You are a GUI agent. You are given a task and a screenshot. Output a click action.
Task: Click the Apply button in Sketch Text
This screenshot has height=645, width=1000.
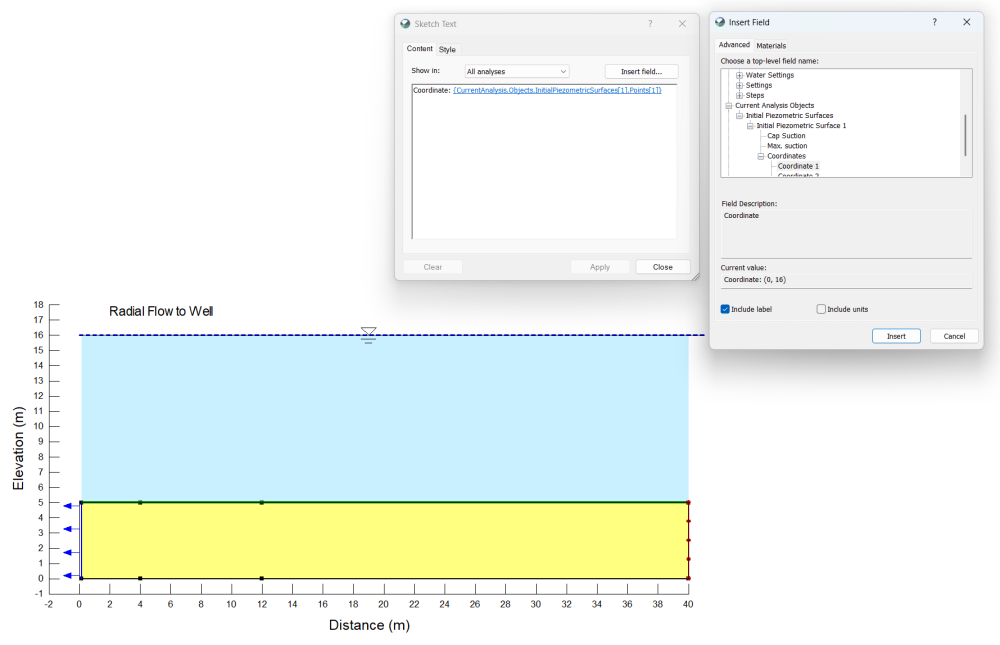tap(599, 267)
